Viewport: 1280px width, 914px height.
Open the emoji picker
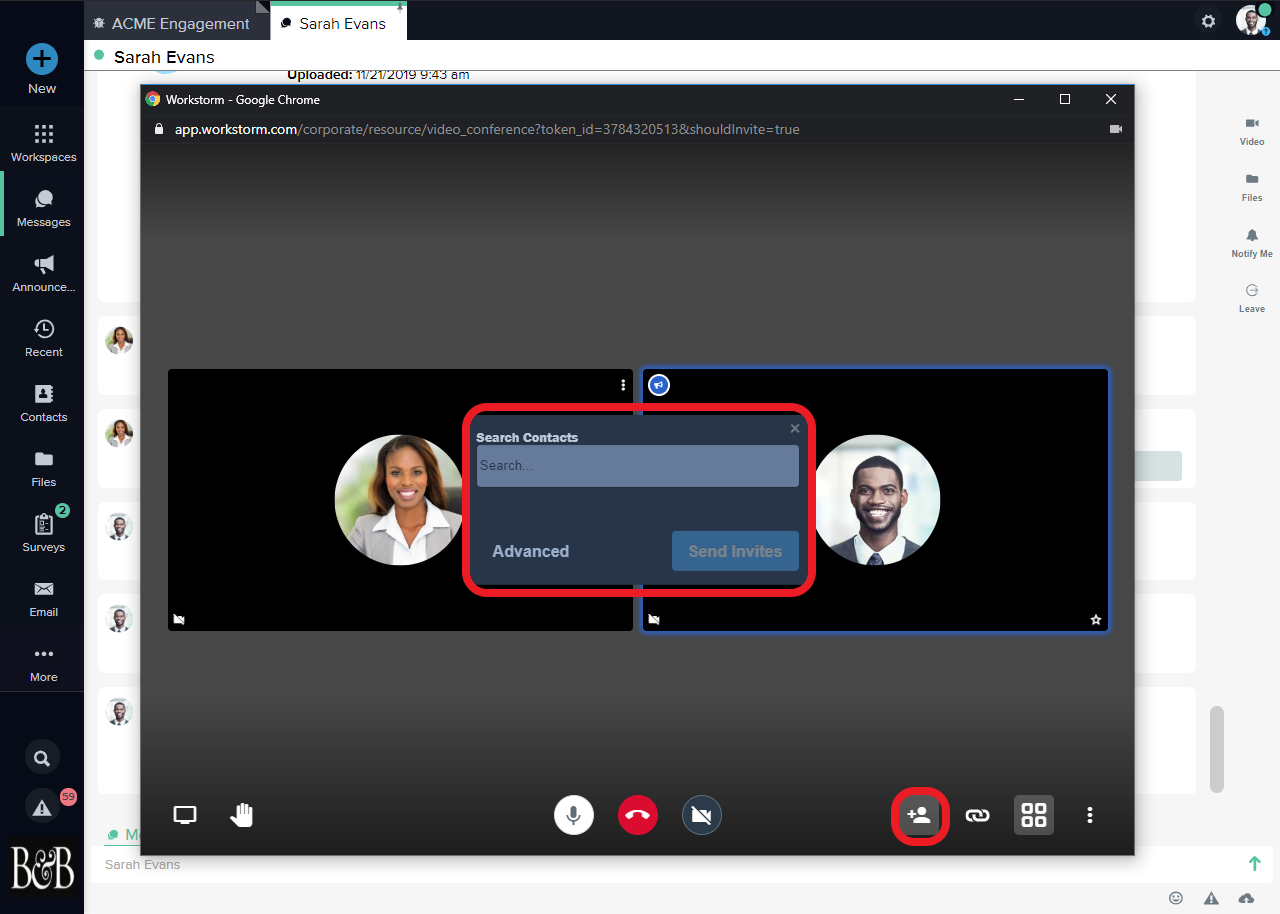pyautogui.click(x=1176, y=898)
